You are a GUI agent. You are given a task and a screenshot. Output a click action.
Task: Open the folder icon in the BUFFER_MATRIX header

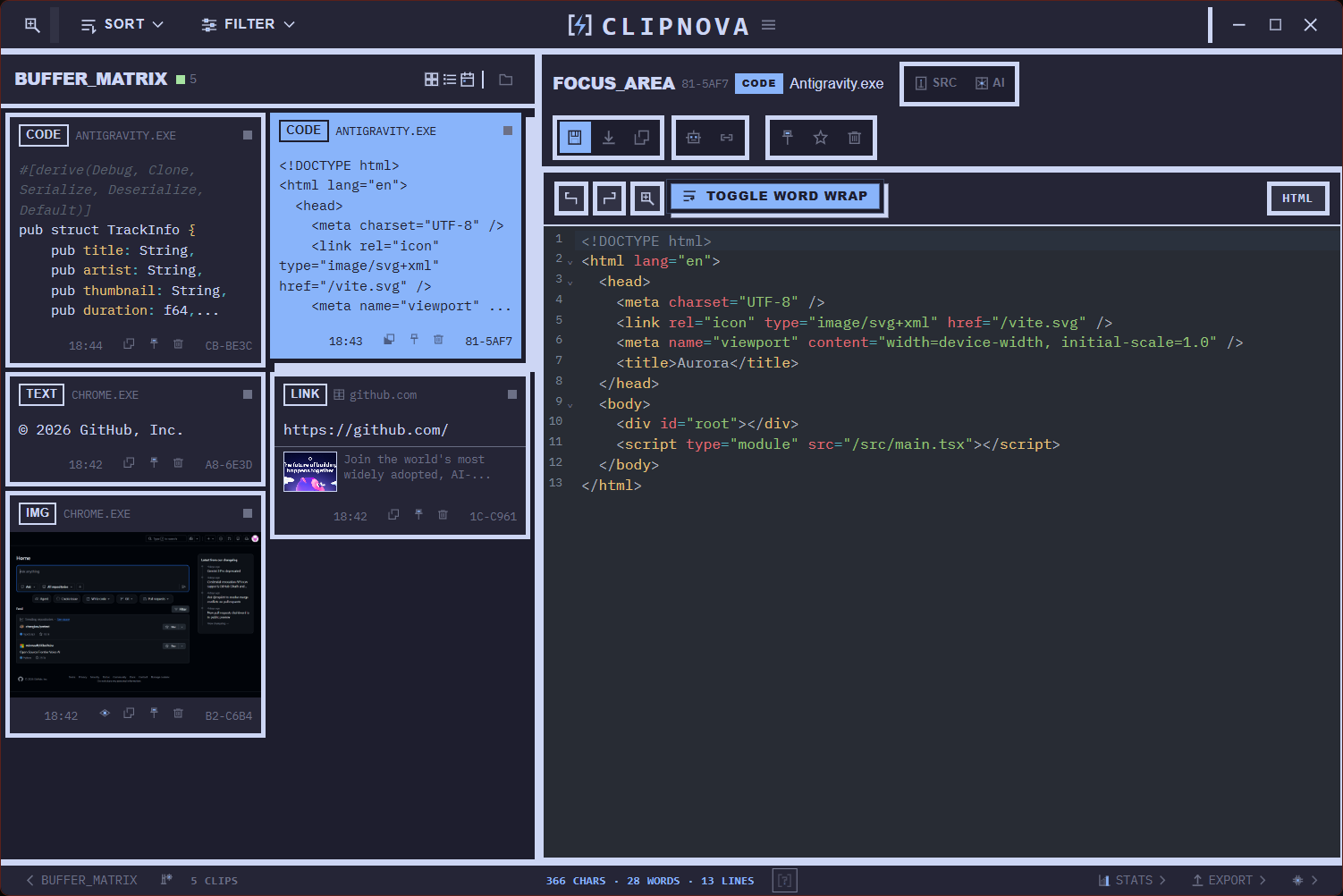click(506, 80)
